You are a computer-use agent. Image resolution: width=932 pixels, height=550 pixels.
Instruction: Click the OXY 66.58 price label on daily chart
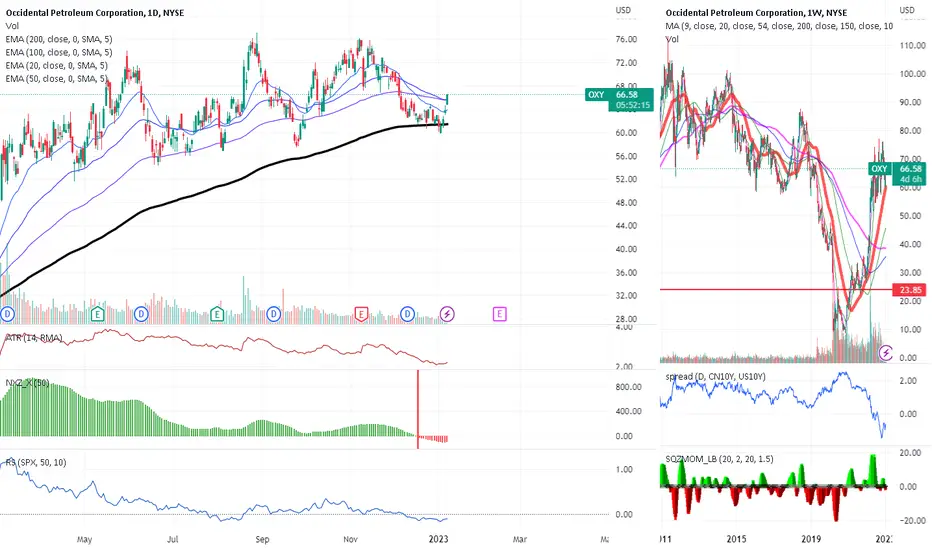[x=619, y=95]
